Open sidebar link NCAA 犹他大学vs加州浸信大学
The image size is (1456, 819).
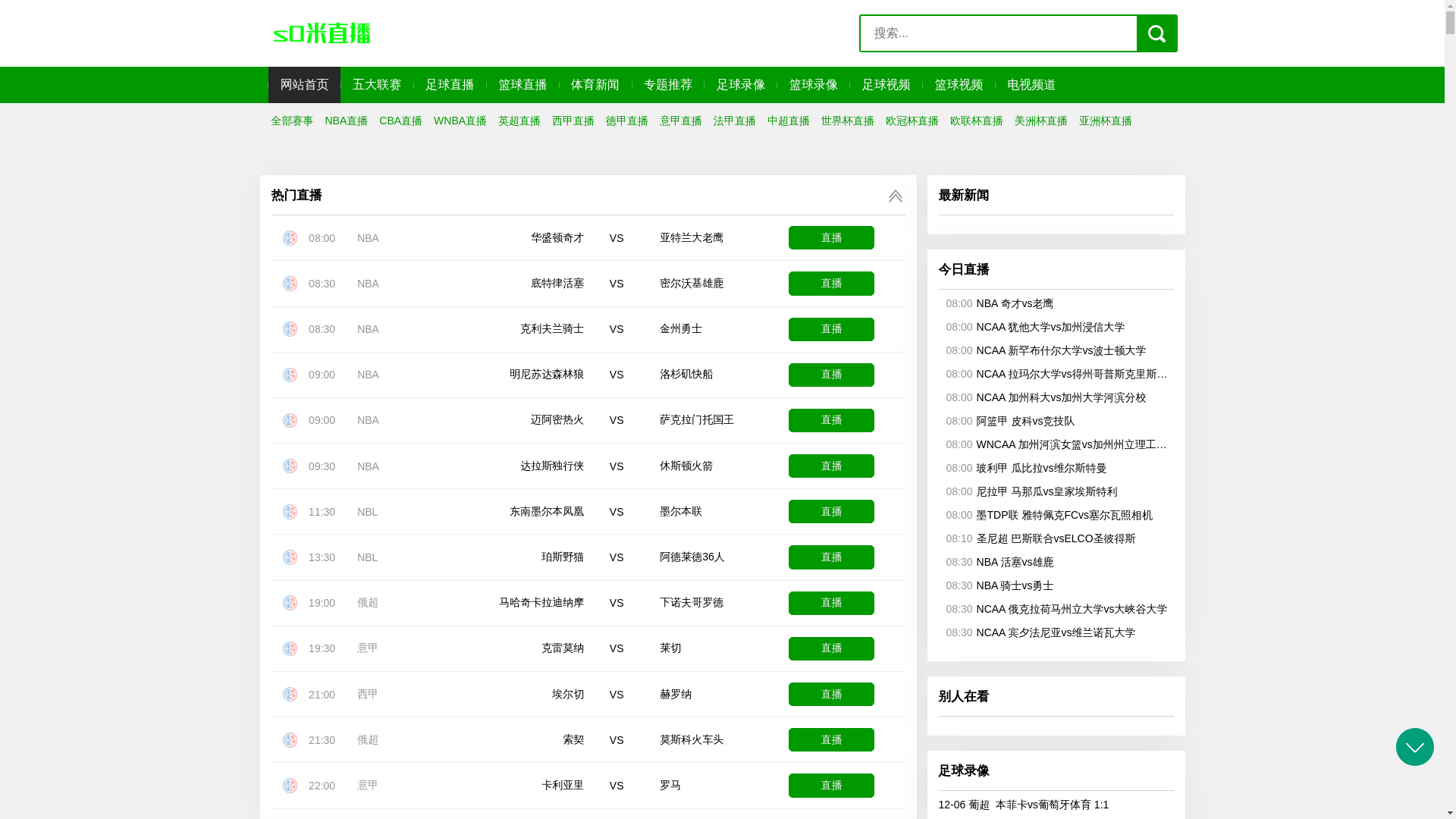tap(1050, 327)
